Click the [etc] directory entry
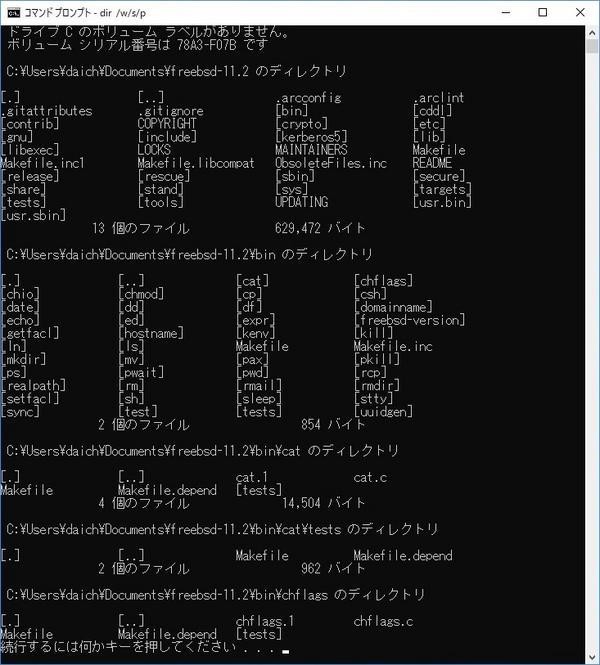Image resolution: width=600 pixels, height=665 pixels. click(x=429, y=124)
